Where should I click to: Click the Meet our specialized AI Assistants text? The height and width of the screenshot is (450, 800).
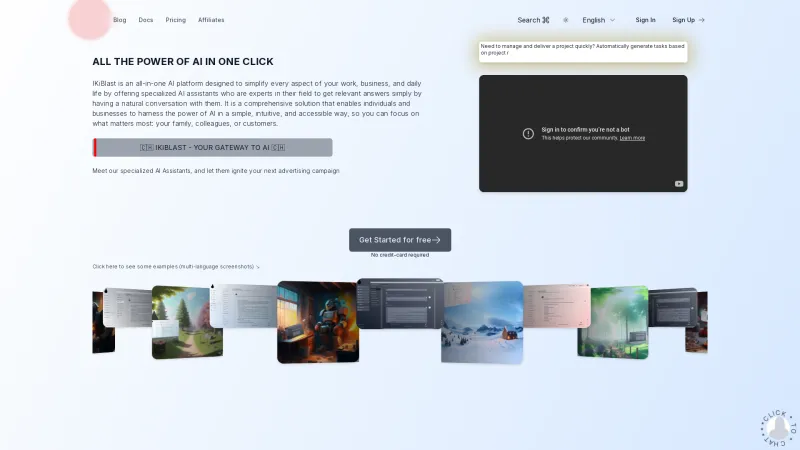coord(216,171)
